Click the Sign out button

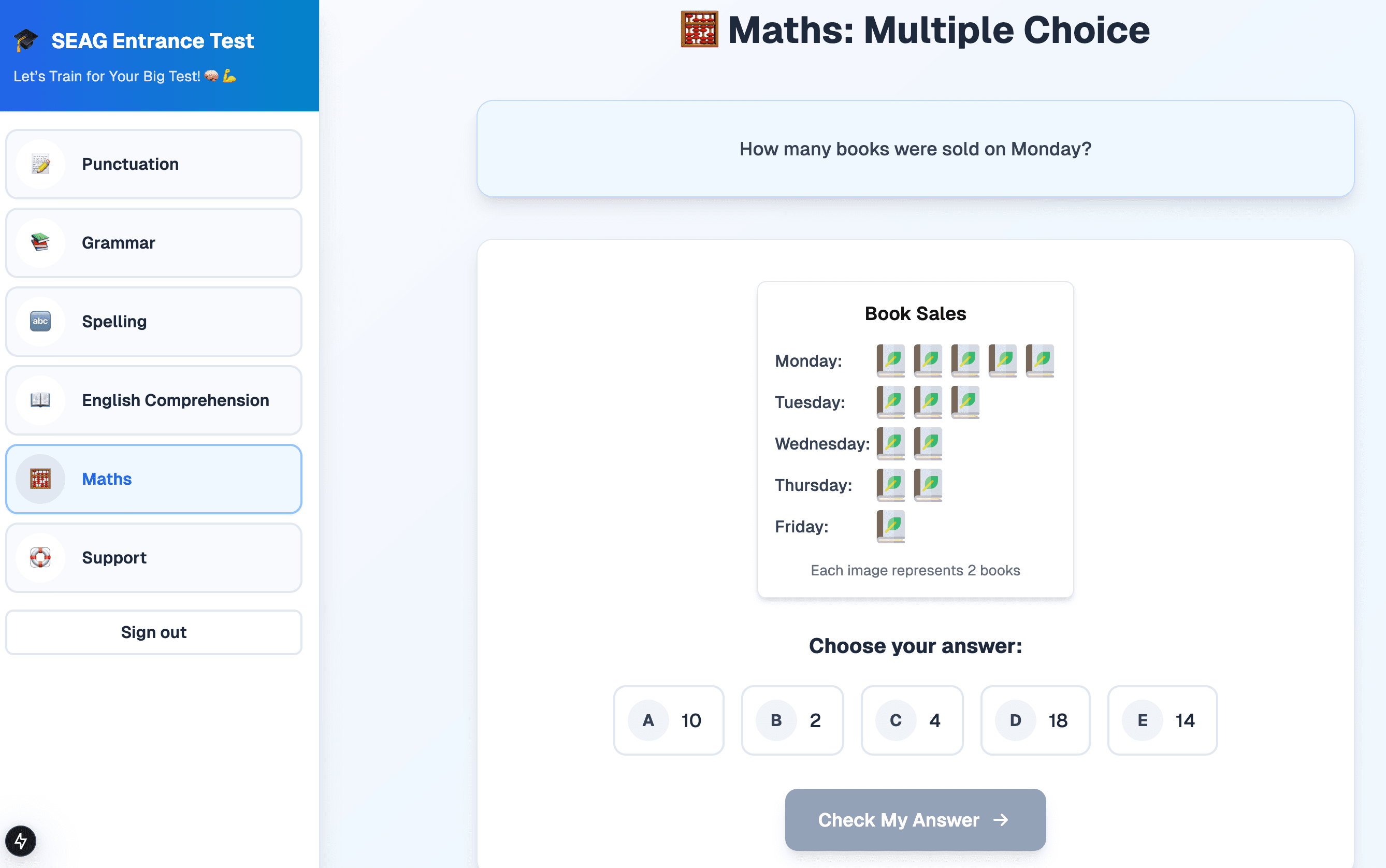click(x=153, y=632)
